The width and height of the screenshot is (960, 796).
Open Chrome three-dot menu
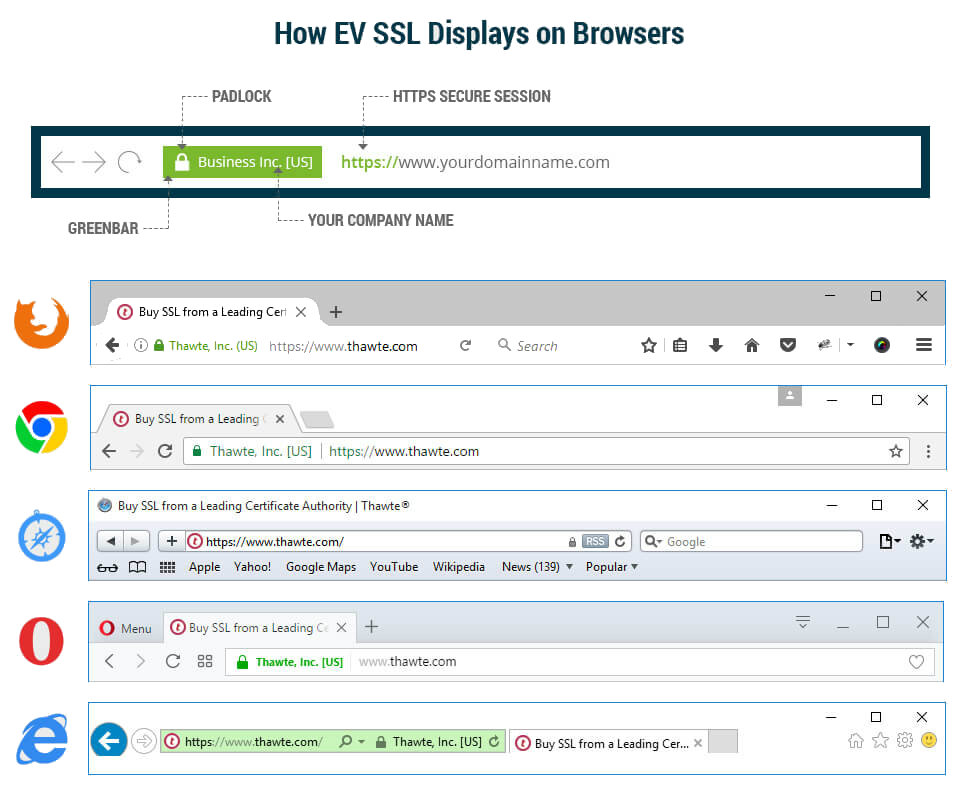click(928, 451)
